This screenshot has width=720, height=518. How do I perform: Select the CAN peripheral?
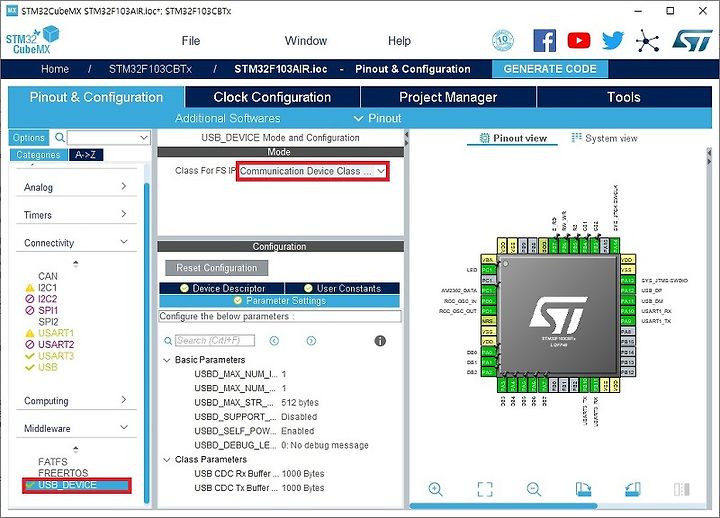coord(48,276)
